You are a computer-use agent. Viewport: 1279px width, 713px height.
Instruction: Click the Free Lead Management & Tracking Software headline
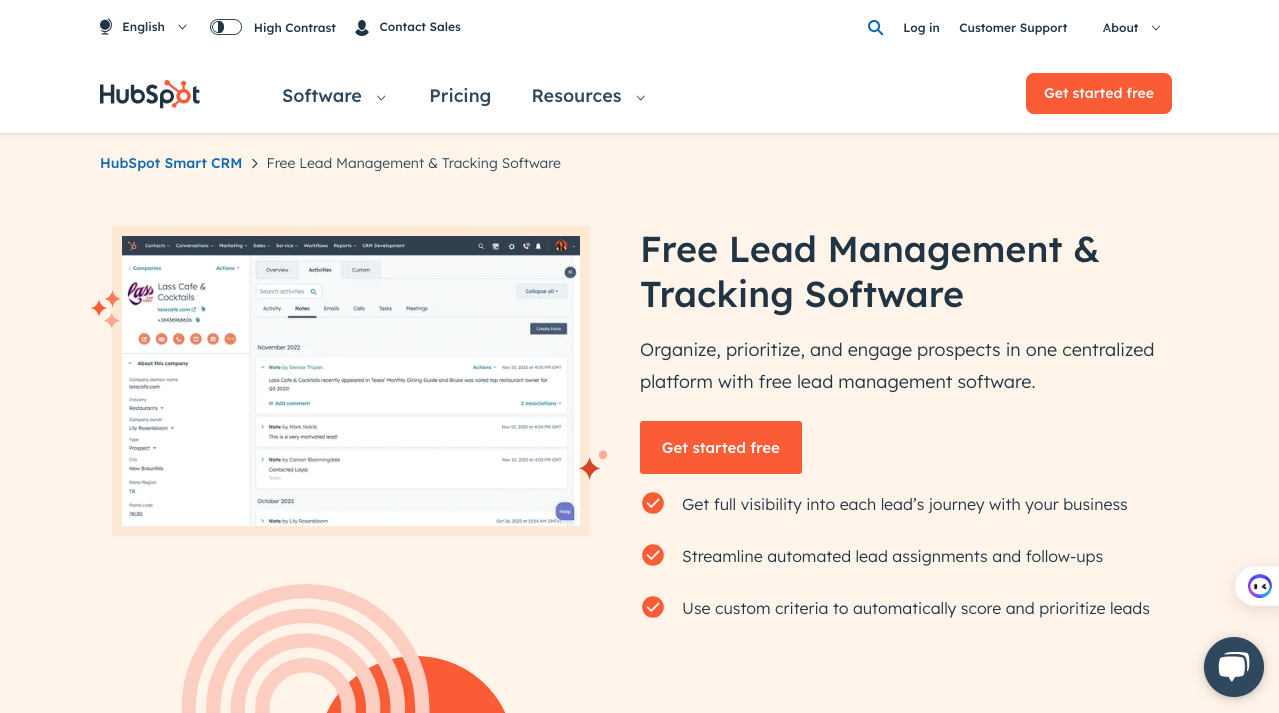pyautogui.click(x=870, y=272)
